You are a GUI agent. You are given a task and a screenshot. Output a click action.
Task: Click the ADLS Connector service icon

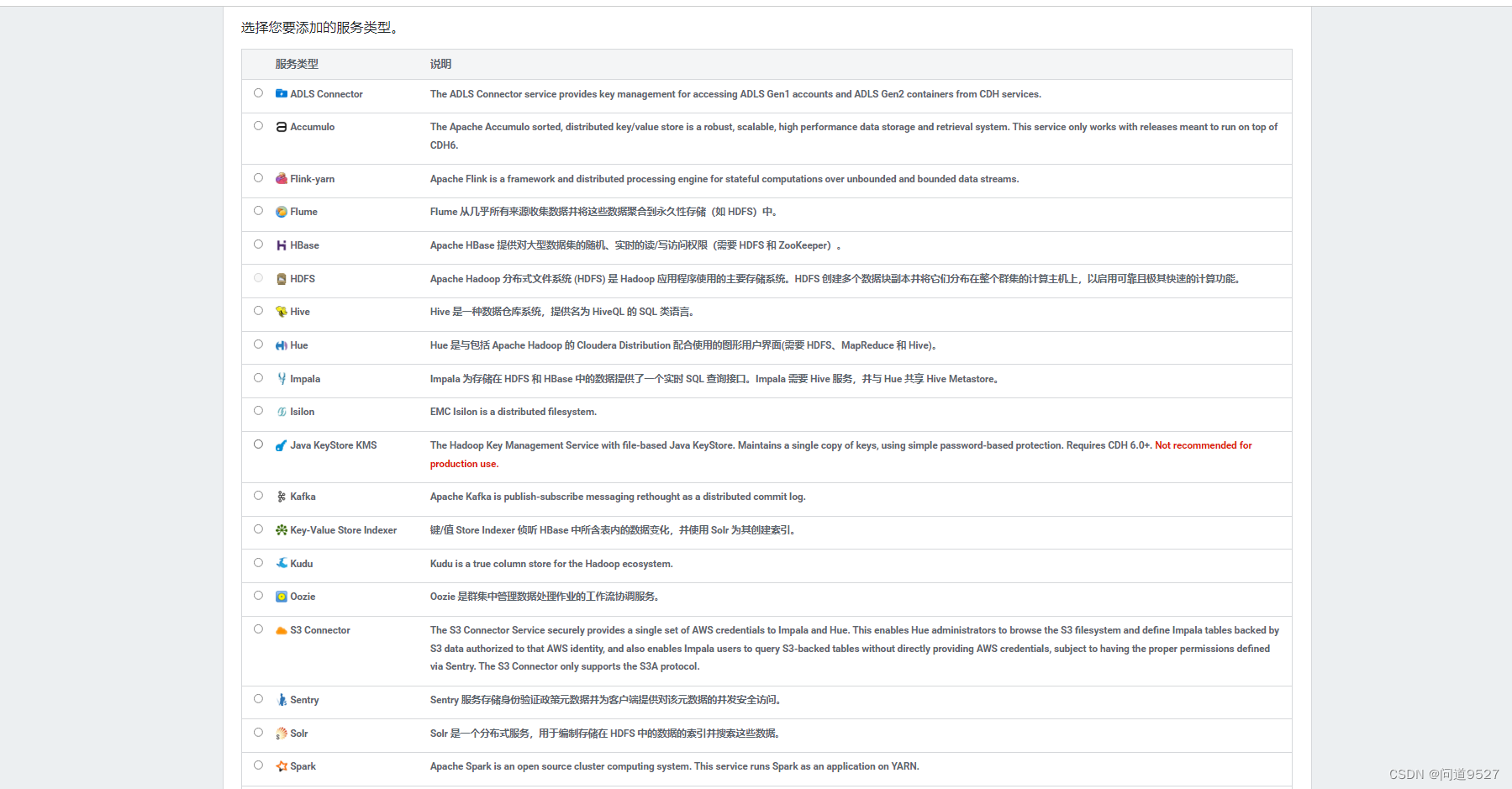[282, 94]
